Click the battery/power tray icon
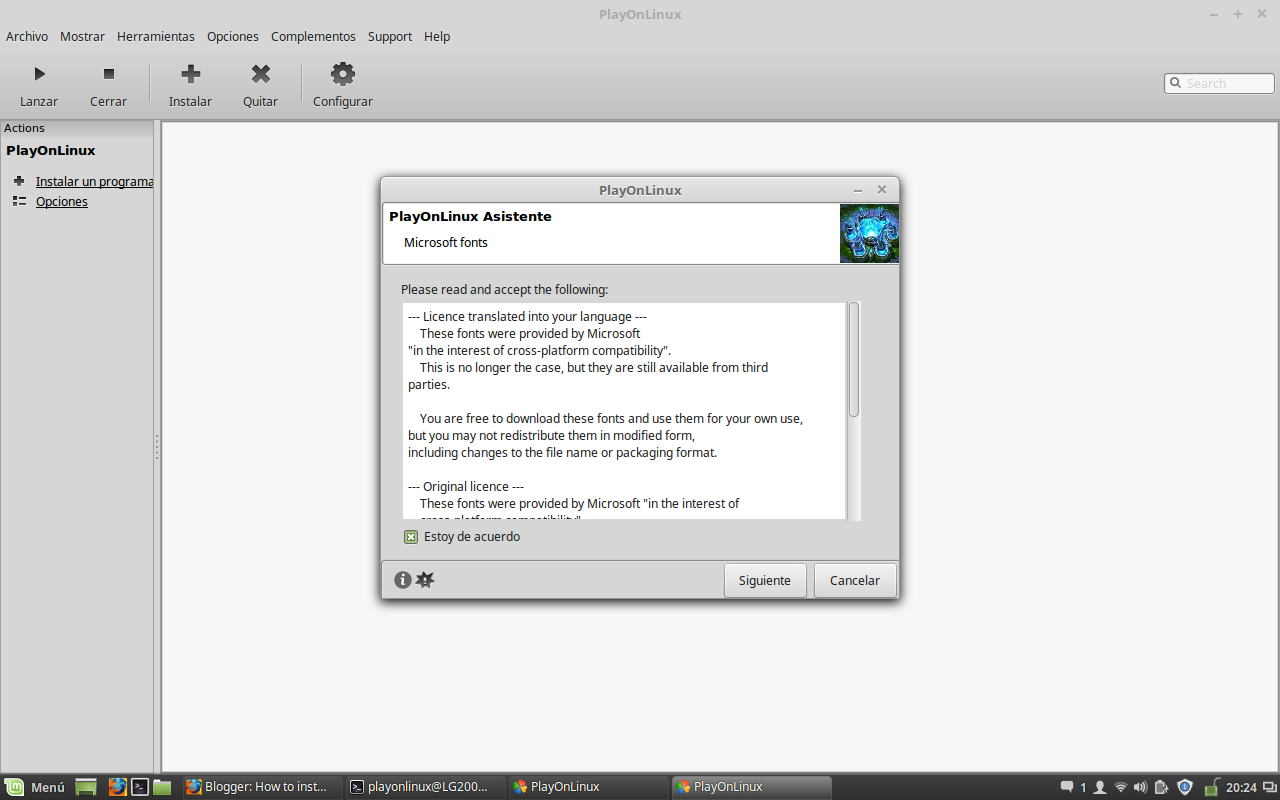The width and height of the screenshot is (1280, 800). pos(1161,787)
